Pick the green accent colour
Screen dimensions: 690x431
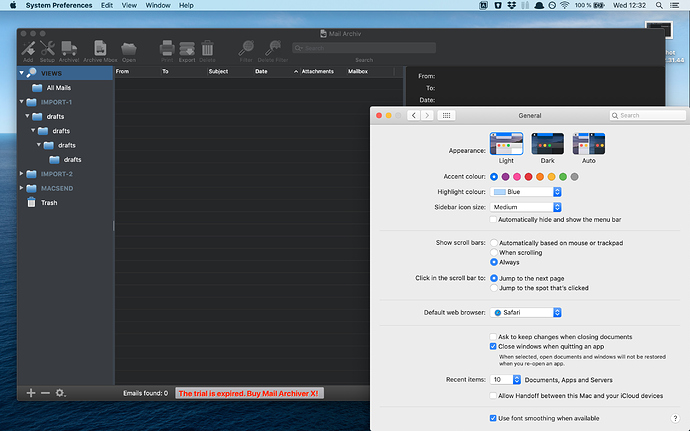pos(563,177)
